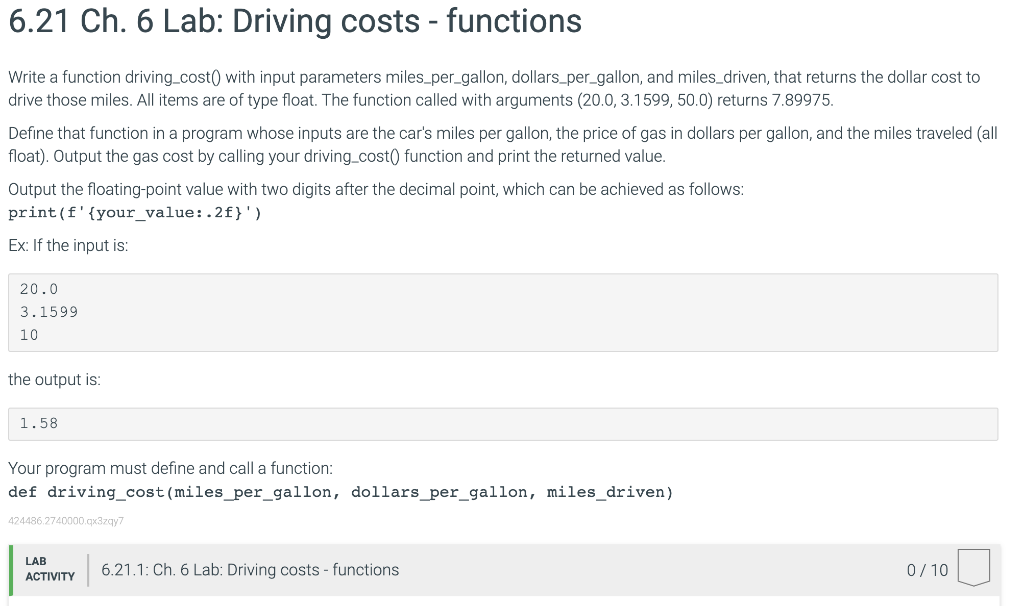Click the 6.21.1 lab activity title
Screen dimensions: 1024x606
pyautogui.click(x=250, y=569)
